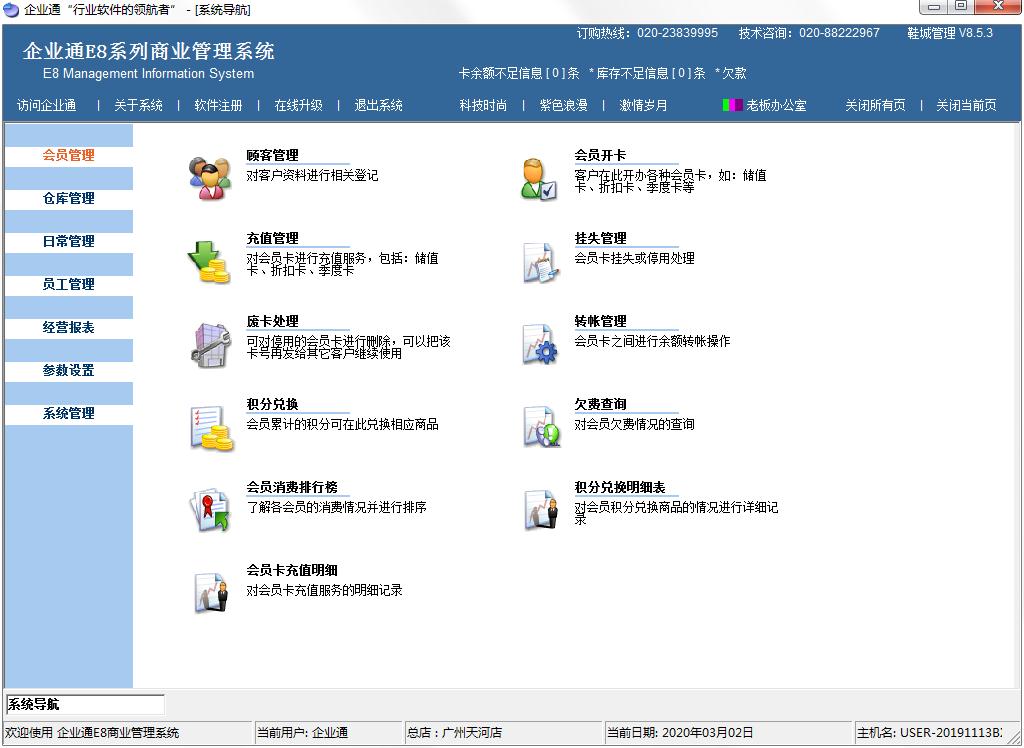Viewport: 1024px width, 748px height.
Task: Select the 老板办公室 theme label
Action: point(776,105)
